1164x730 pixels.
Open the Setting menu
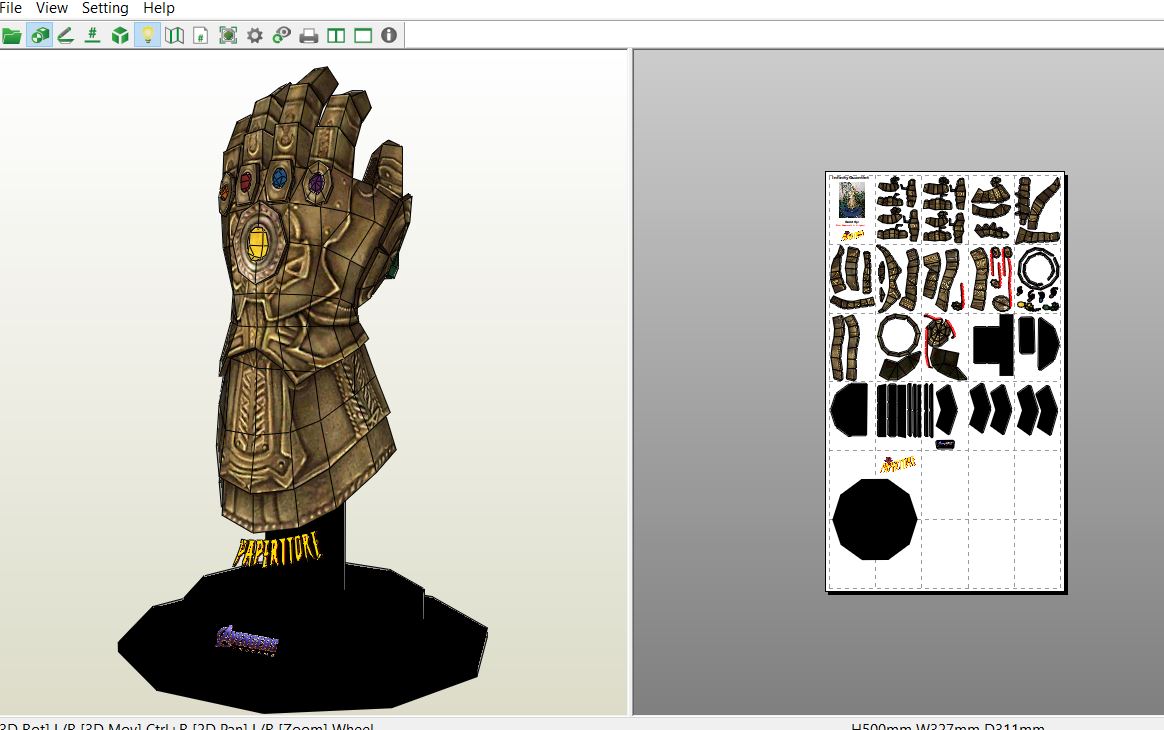(x=104, y=8)
